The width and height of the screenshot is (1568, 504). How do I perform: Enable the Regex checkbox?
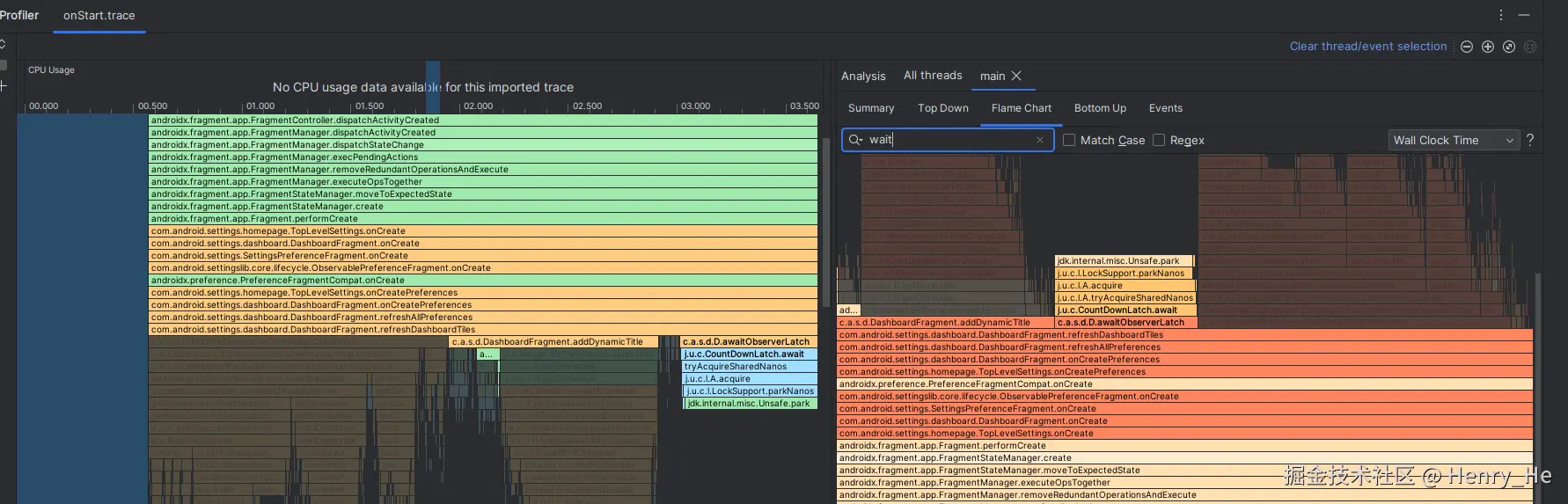point(1159,140)
